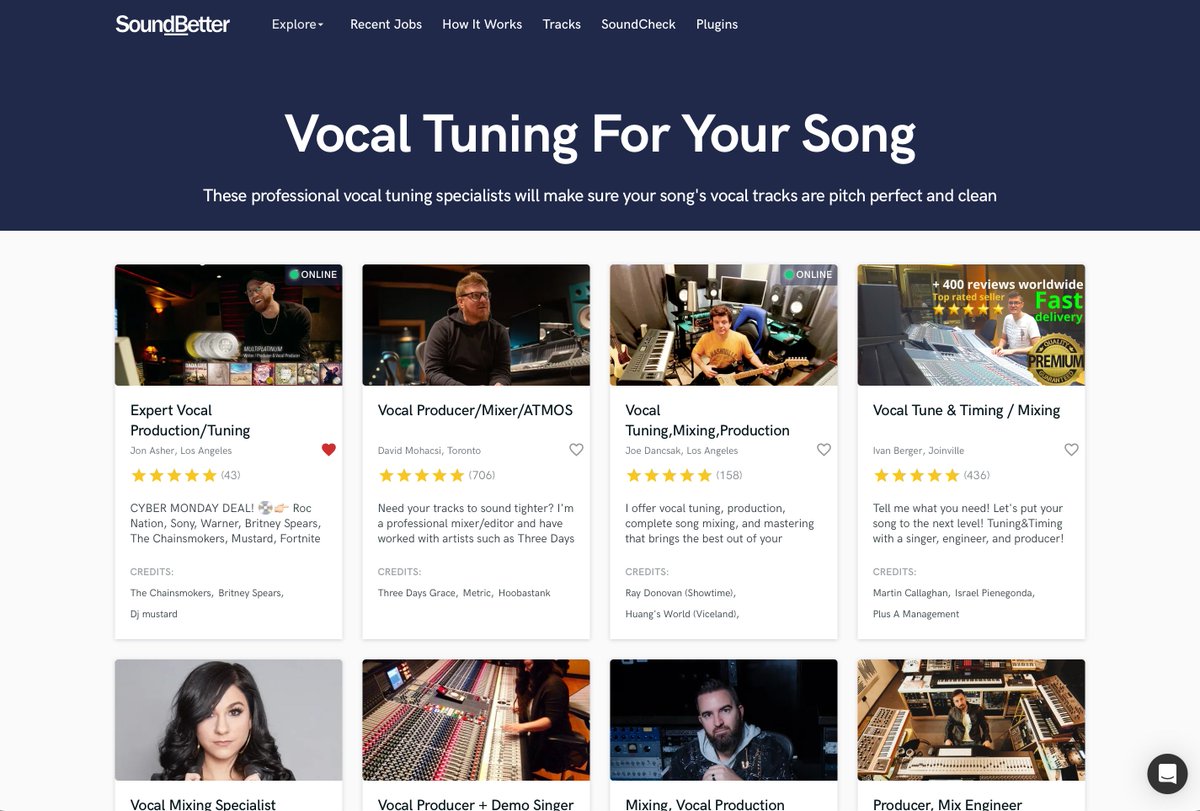
Task: Open Vocal Mixing Specialist woman's photo
Action: click(229, 720)
